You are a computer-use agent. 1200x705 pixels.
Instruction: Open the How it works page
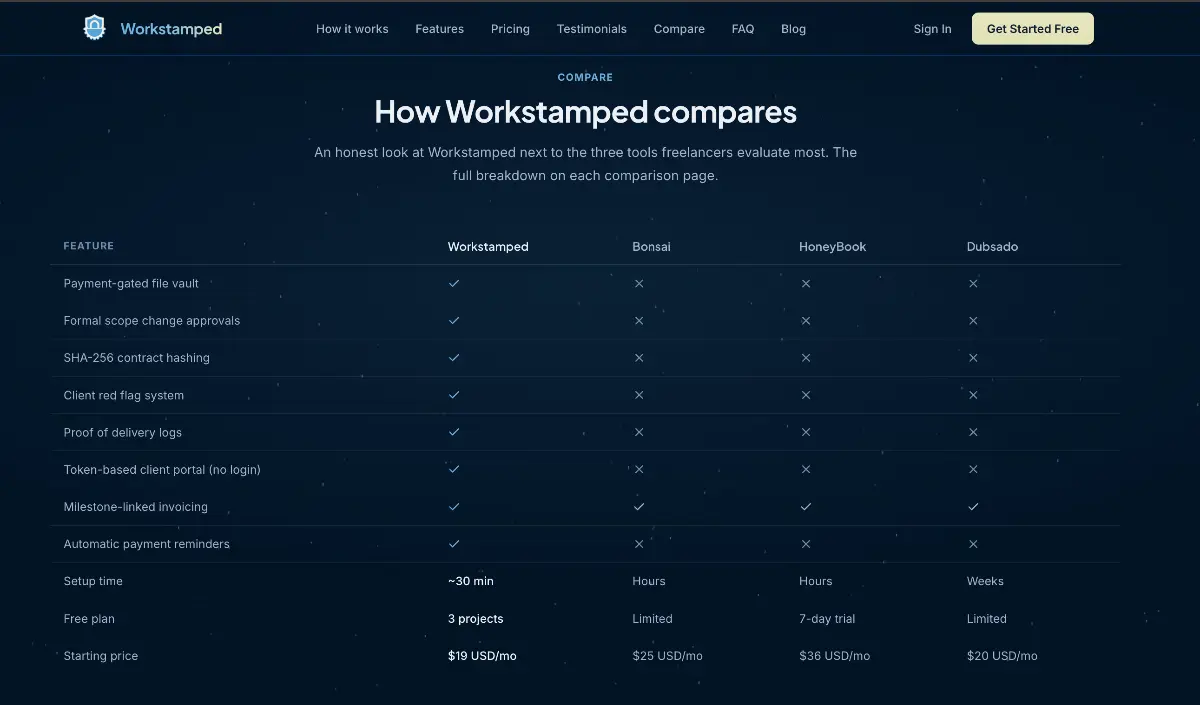[x=352, y=29]
